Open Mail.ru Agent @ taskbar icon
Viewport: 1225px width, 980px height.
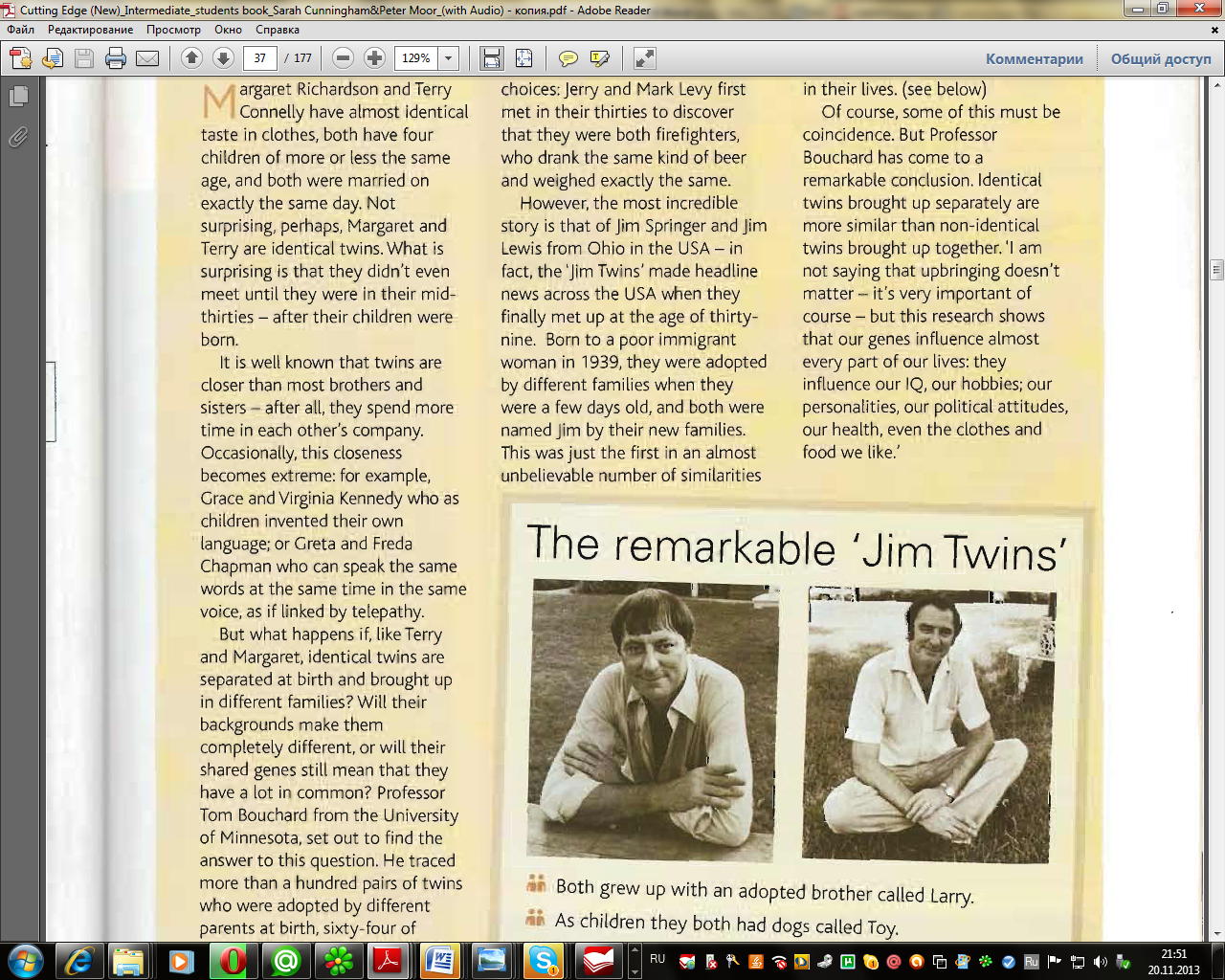click(285, 961)
